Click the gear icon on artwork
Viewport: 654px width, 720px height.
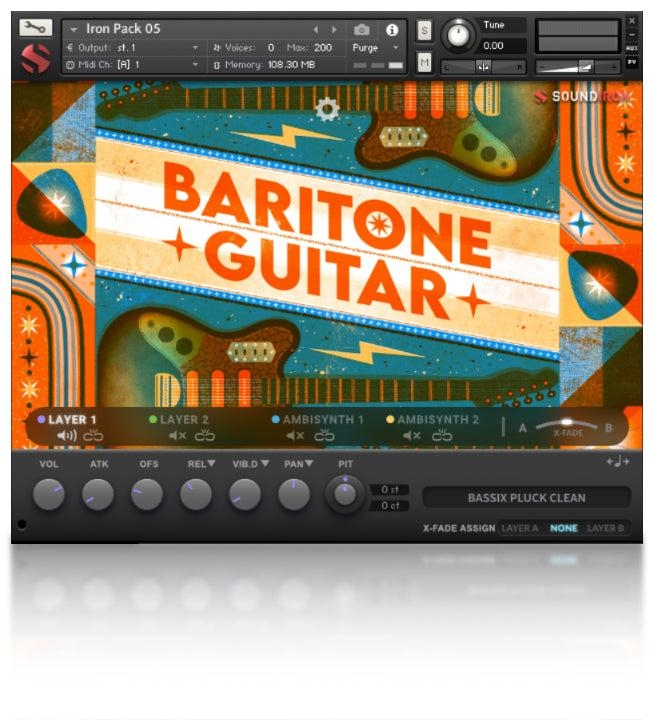coord(326,108)
